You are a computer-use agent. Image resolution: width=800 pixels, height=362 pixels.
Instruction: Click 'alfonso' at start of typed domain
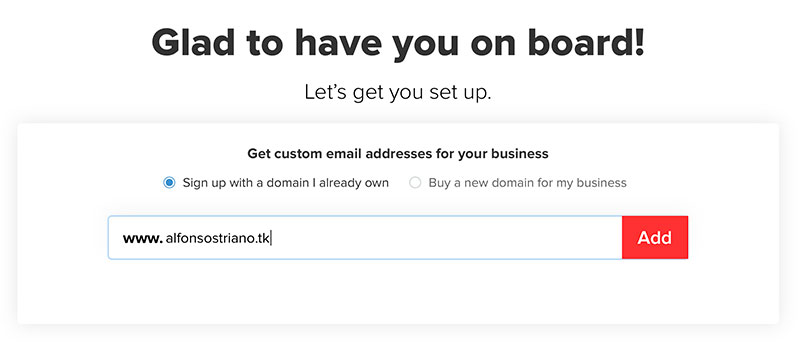[x=187, y=238]
